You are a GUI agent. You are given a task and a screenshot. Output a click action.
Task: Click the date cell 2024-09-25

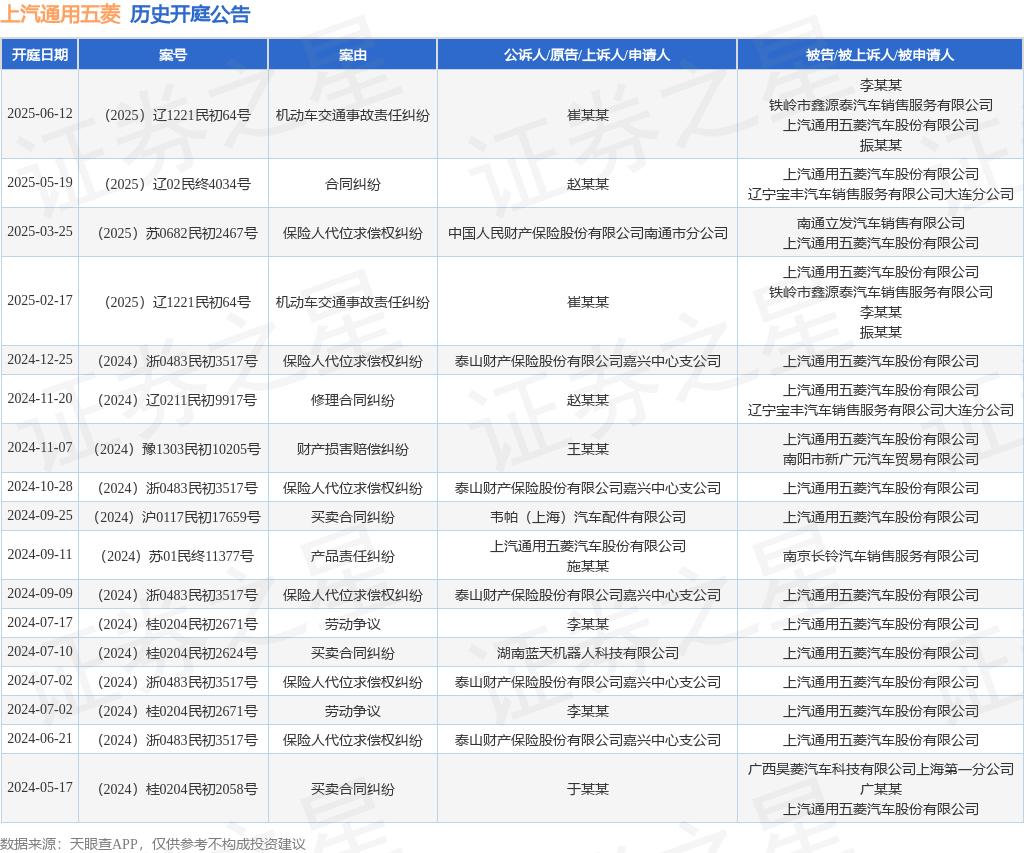coord(40,515)
